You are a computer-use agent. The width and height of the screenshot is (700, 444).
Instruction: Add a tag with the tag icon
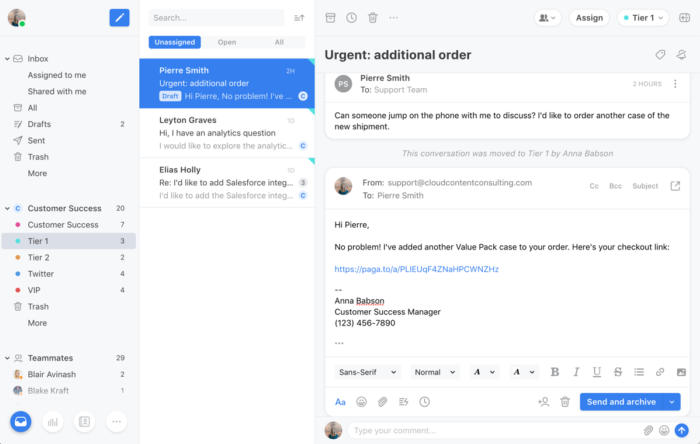tap(660, 54)
